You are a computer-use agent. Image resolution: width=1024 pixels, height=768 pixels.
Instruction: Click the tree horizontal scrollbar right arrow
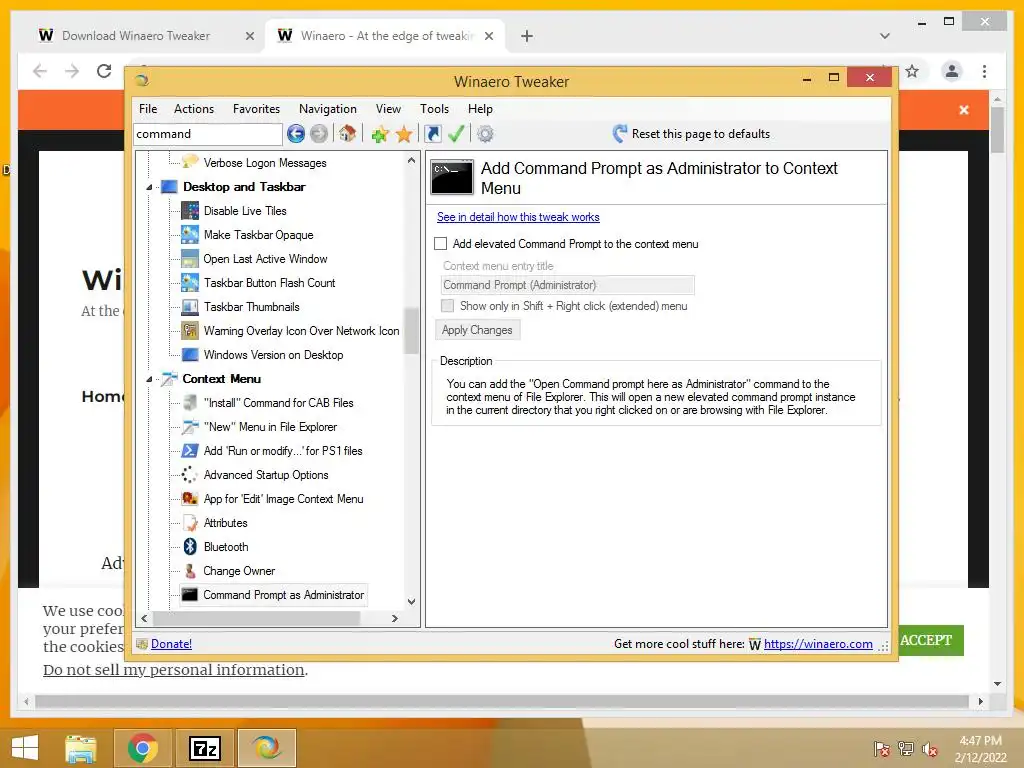coord(394,618)
